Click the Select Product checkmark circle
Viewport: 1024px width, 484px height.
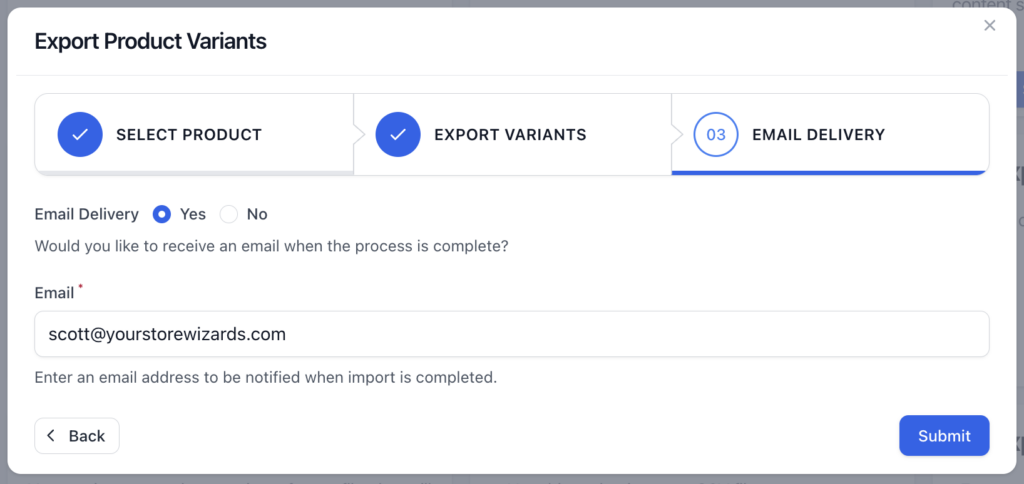(x=80, y=135)
